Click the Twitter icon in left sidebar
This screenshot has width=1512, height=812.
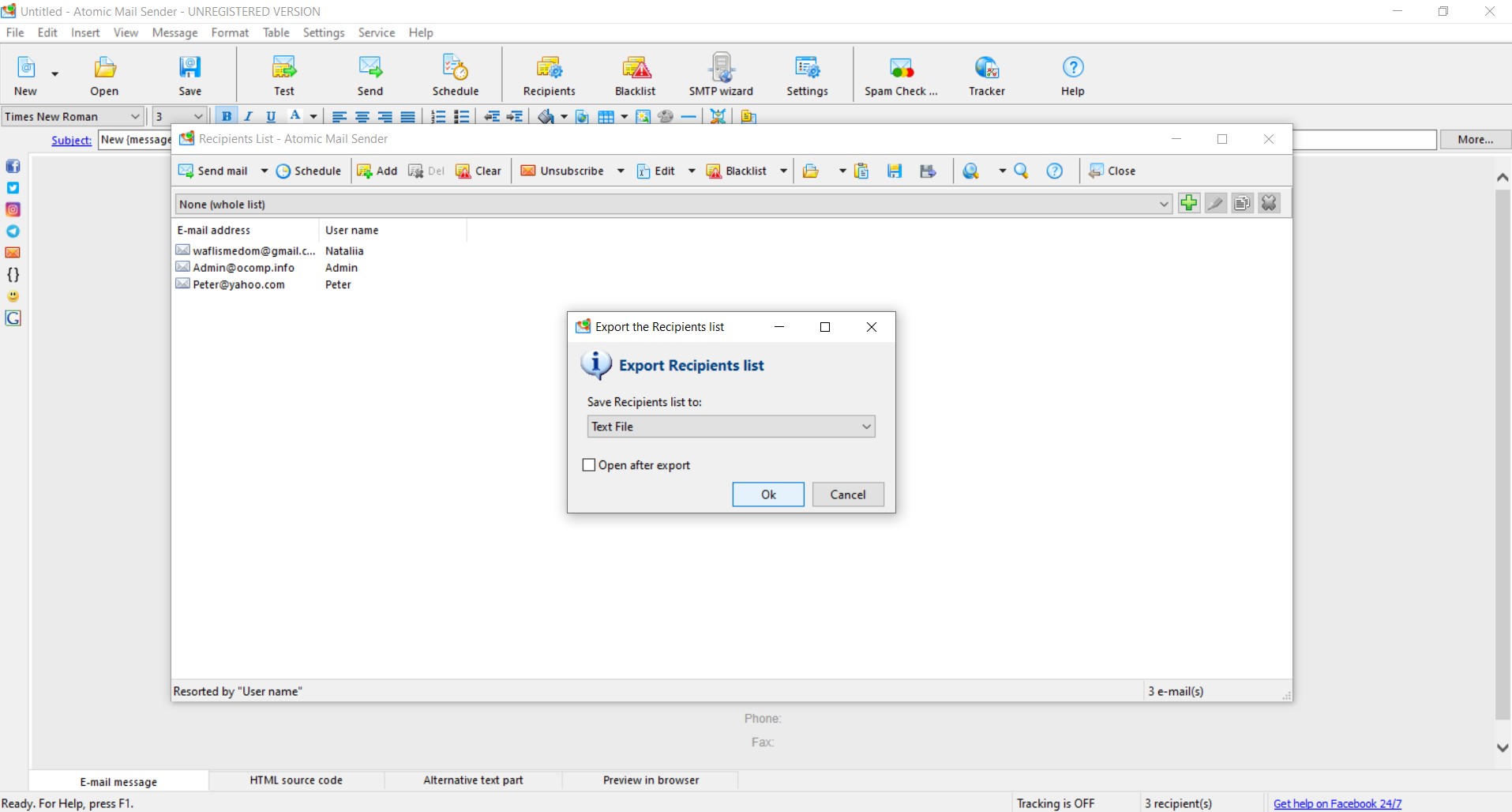pyautogui.click(x=13, y=188)
